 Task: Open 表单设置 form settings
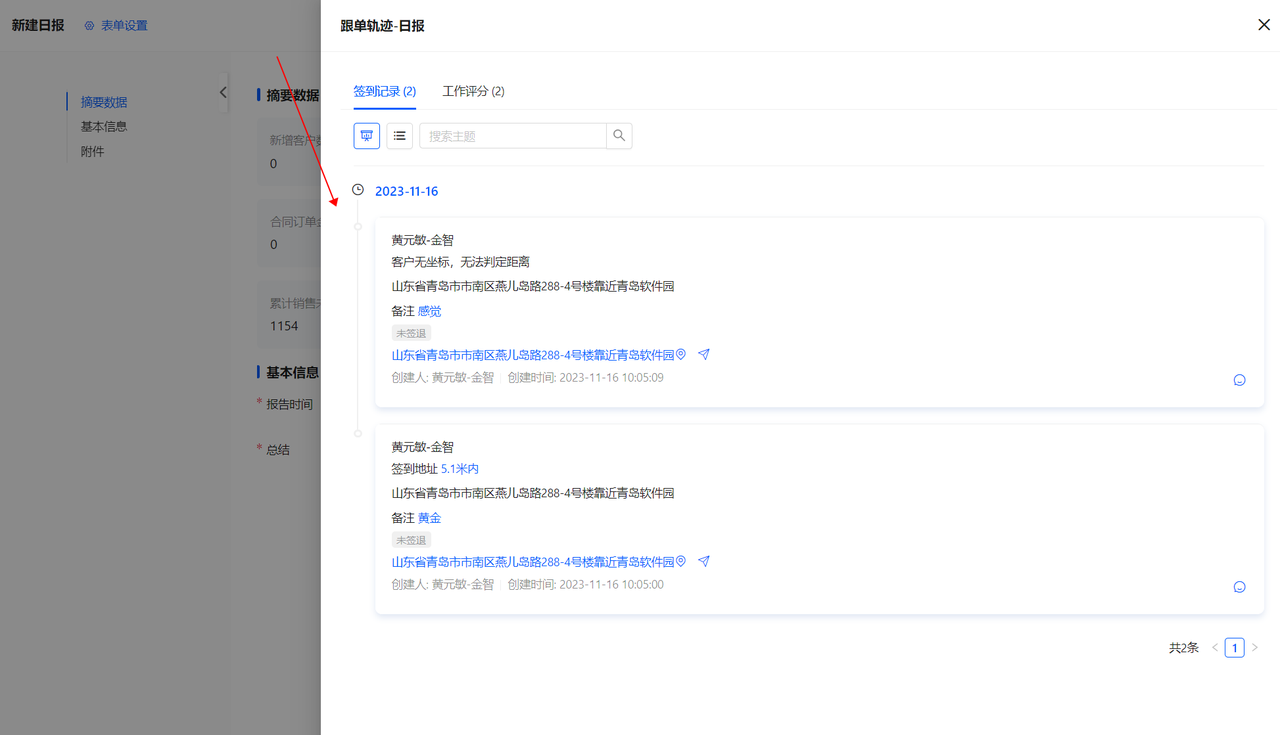coord(116,25)
